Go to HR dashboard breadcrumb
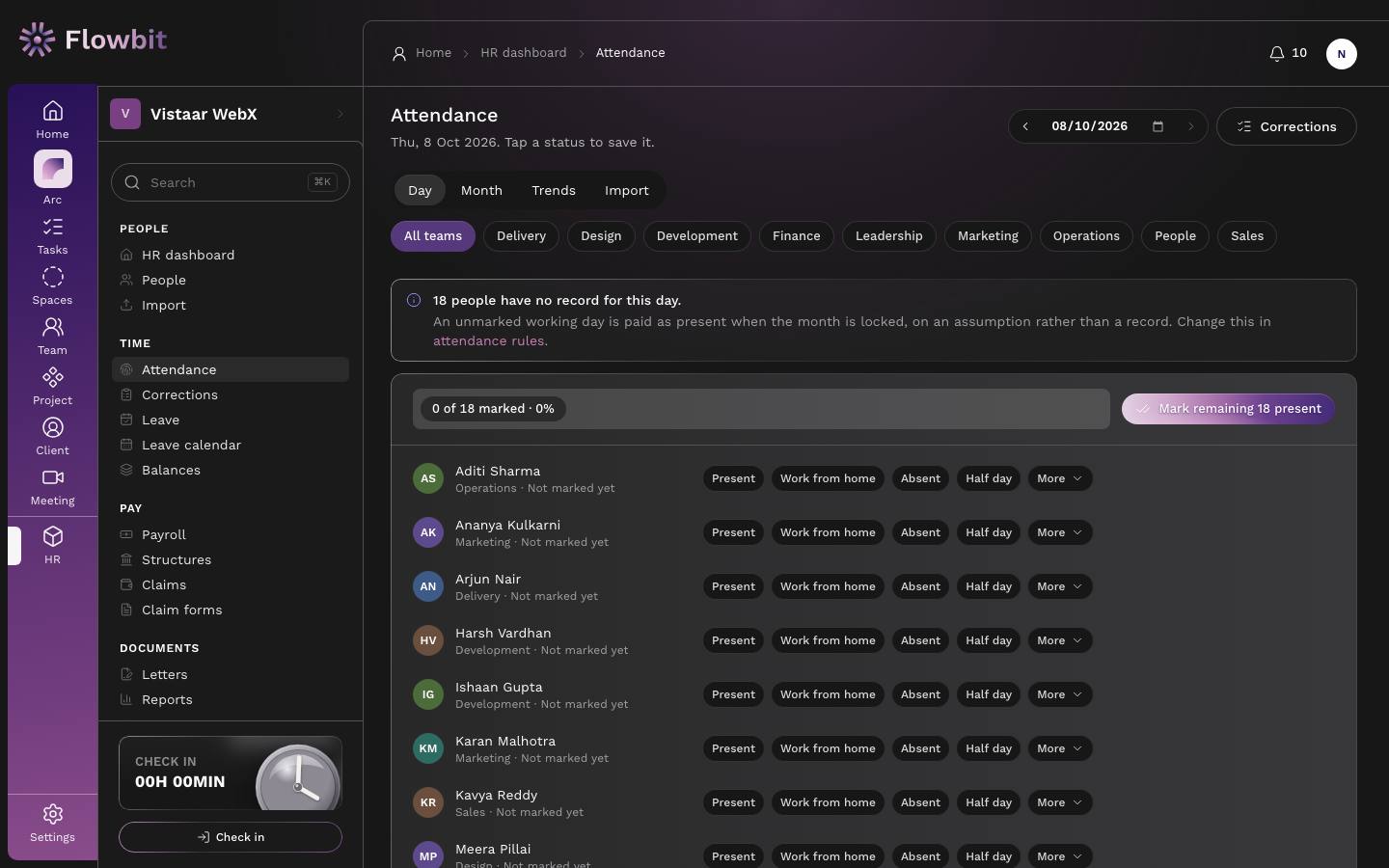 524,53
